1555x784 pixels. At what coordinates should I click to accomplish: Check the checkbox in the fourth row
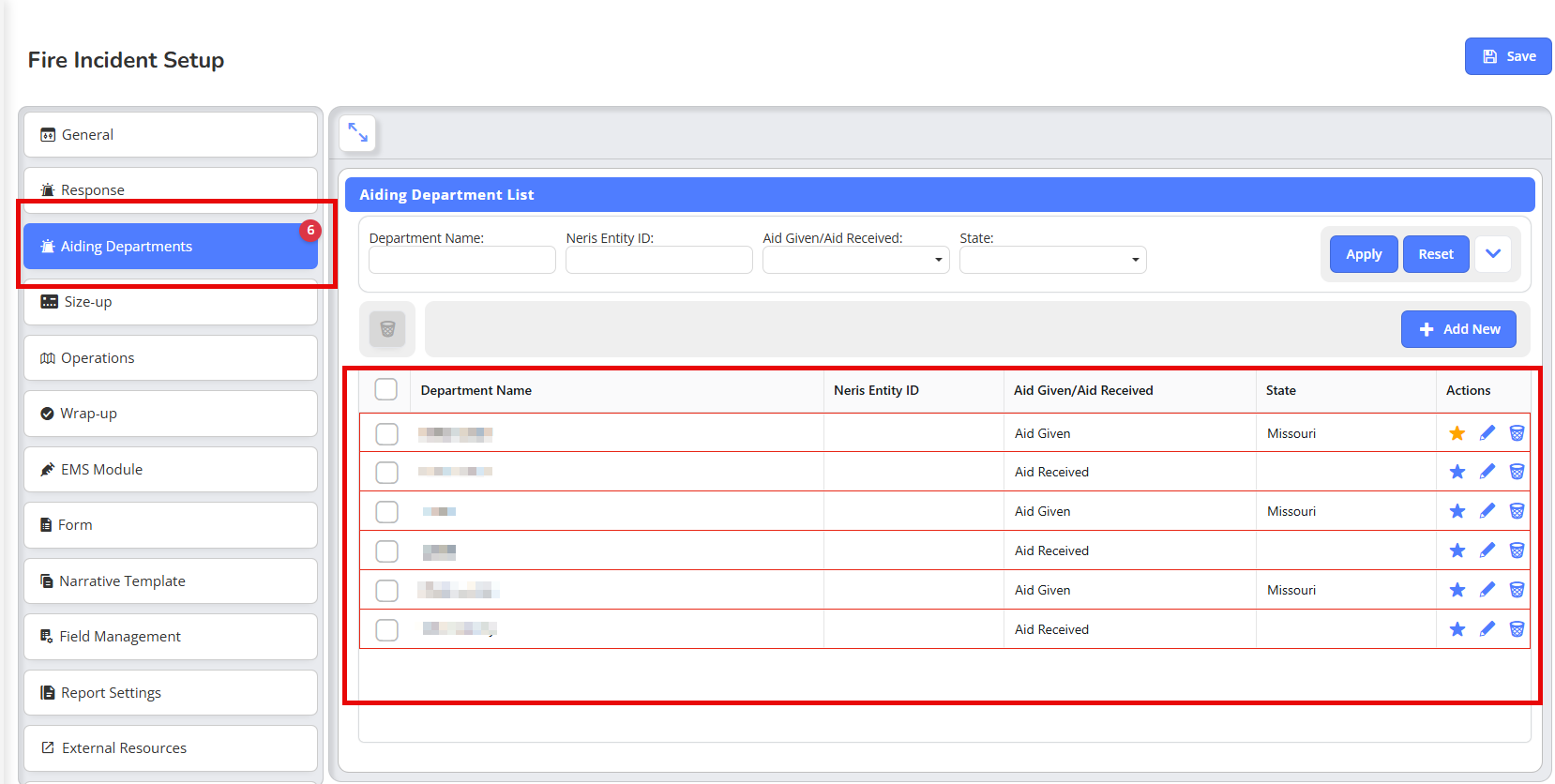pyautogui.click(x=386, y=551)
